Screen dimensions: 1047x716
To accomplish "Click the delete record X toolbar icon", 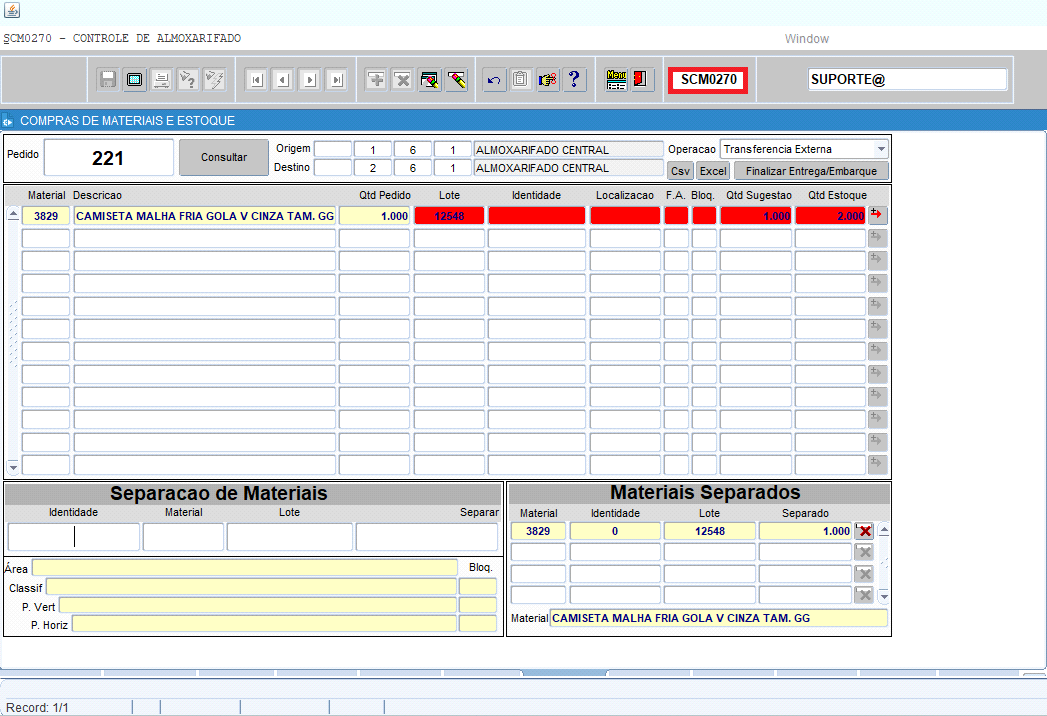I will (403, 80).
